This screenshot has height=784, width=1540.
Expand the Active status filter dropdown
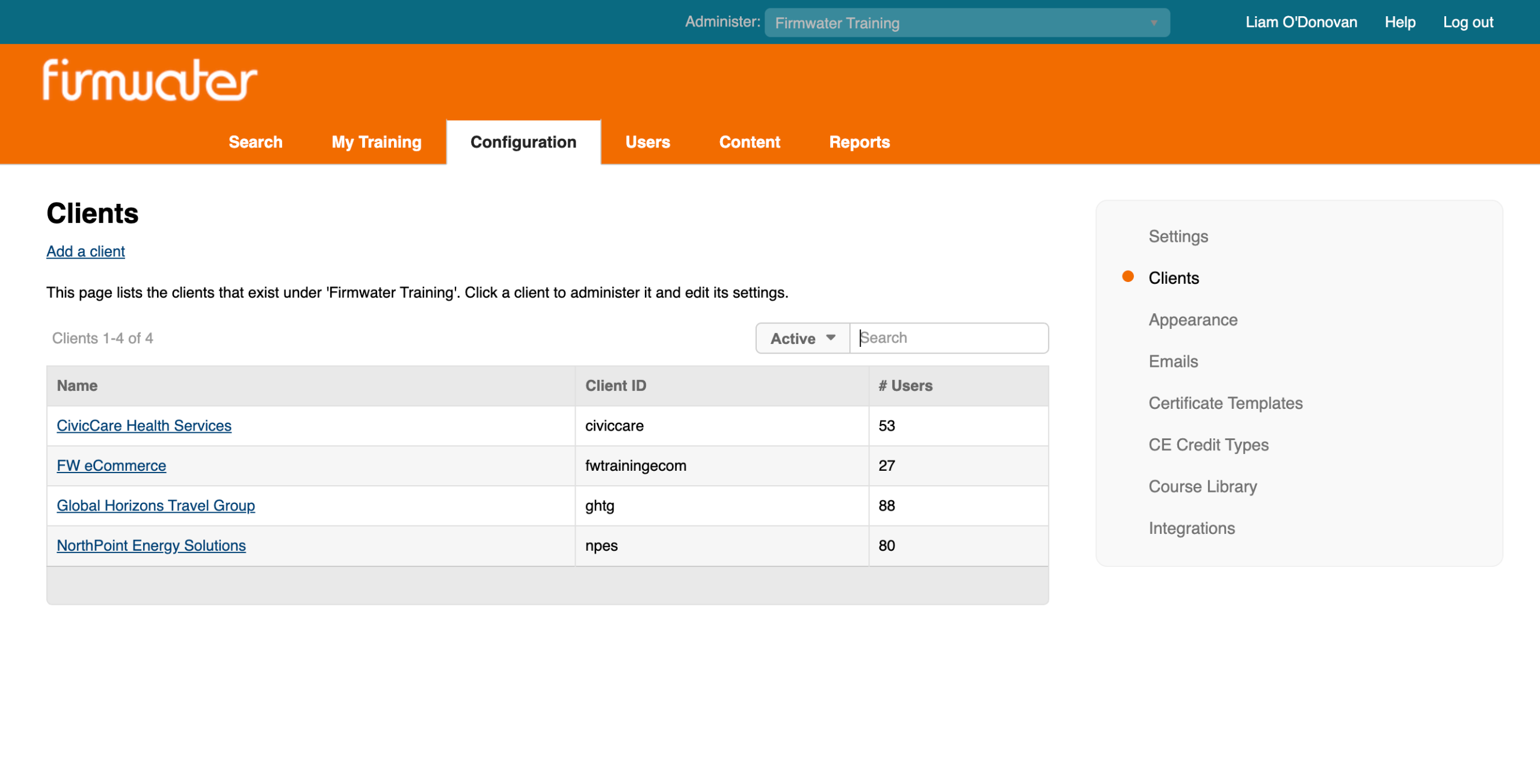[x=802, y=338]
